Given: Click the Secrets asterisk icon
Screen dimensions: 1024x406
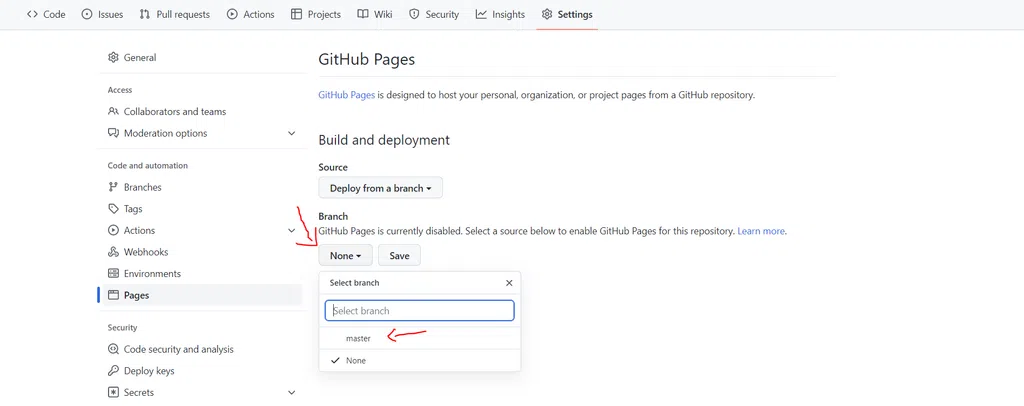Looking at the screenshot, I should pos(113,392).
